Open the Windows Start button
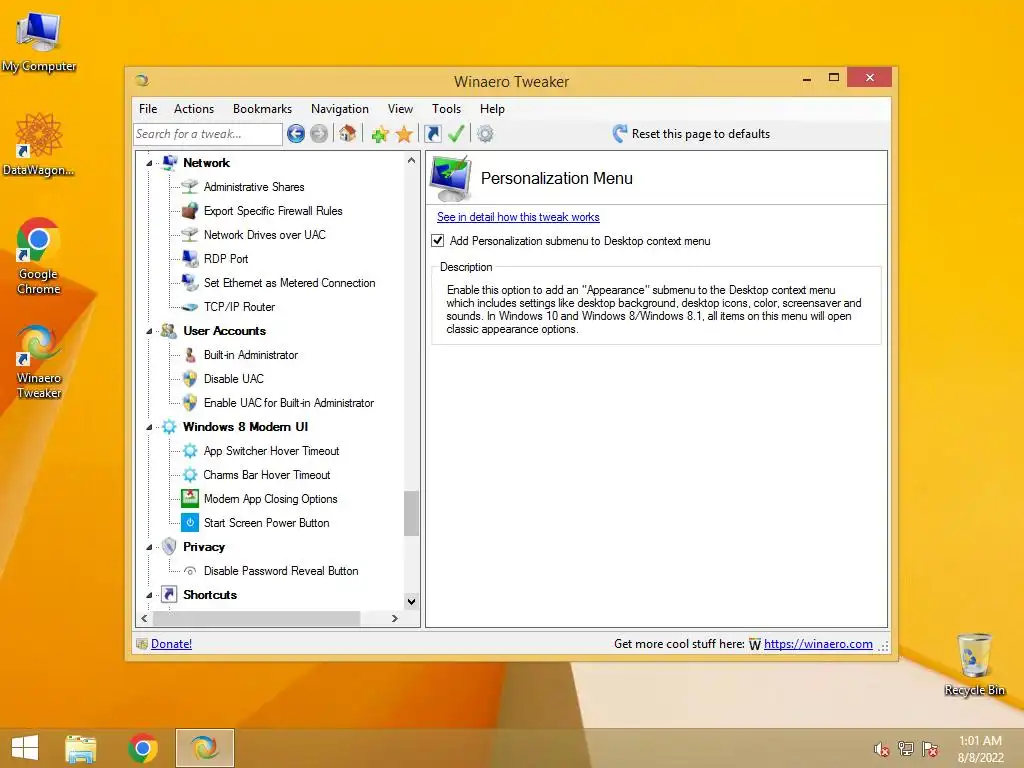This screenshot has width=1024, height=768. [x=25, y=748]
